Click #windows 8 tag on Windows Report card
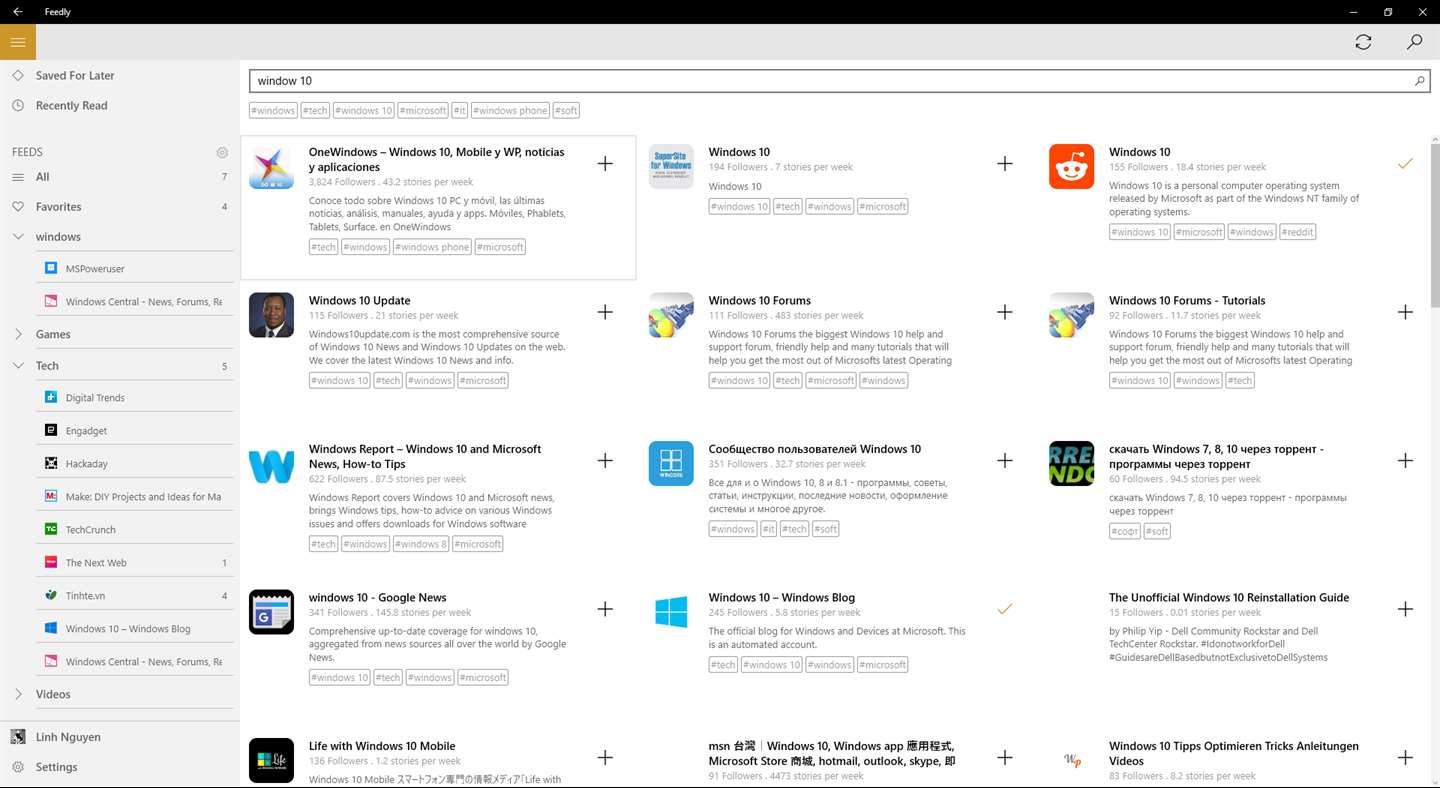 tap(420, 544)
